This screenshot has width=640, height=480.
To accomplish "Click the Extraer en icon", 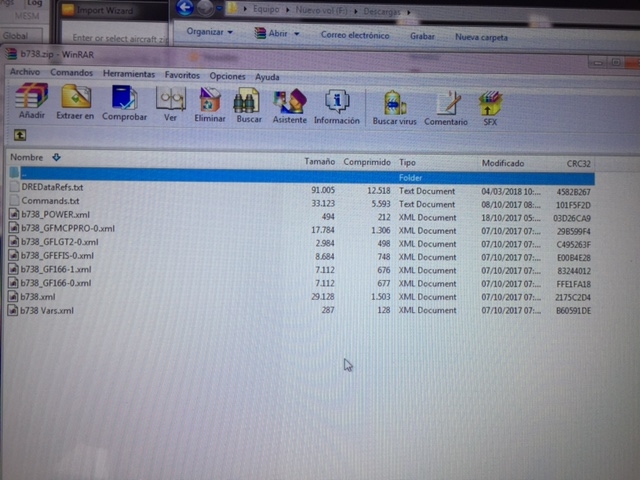I will click(76, 101).
